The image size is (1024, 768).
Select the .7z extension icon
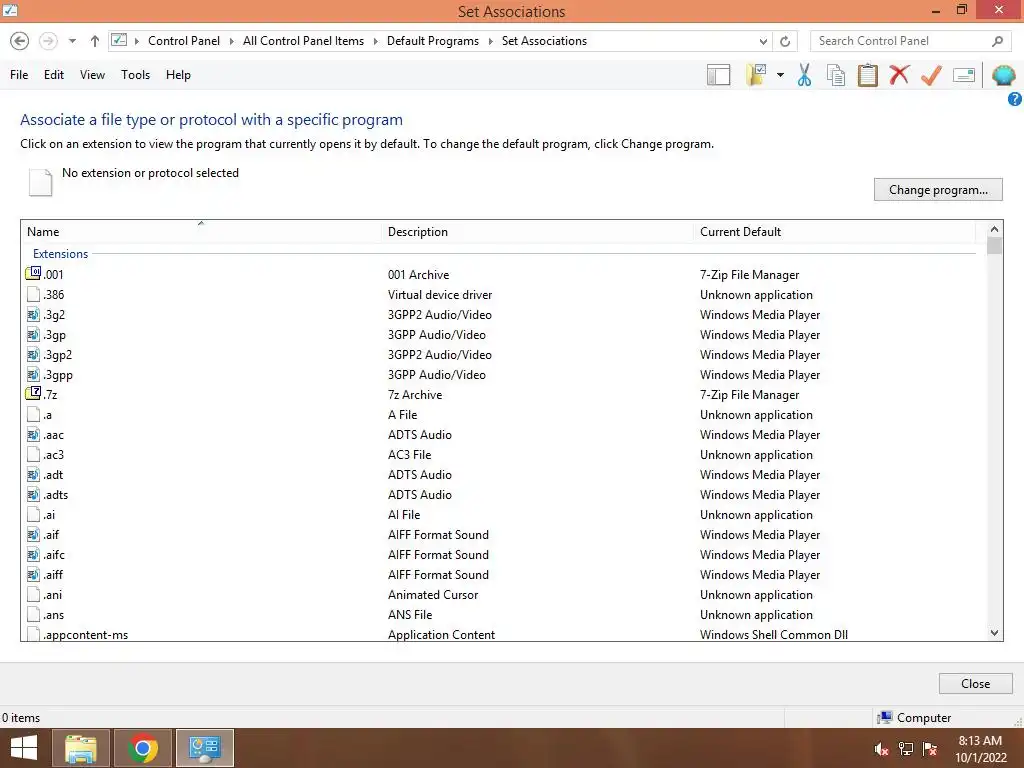pyautogui.click(x=33, y=394)
